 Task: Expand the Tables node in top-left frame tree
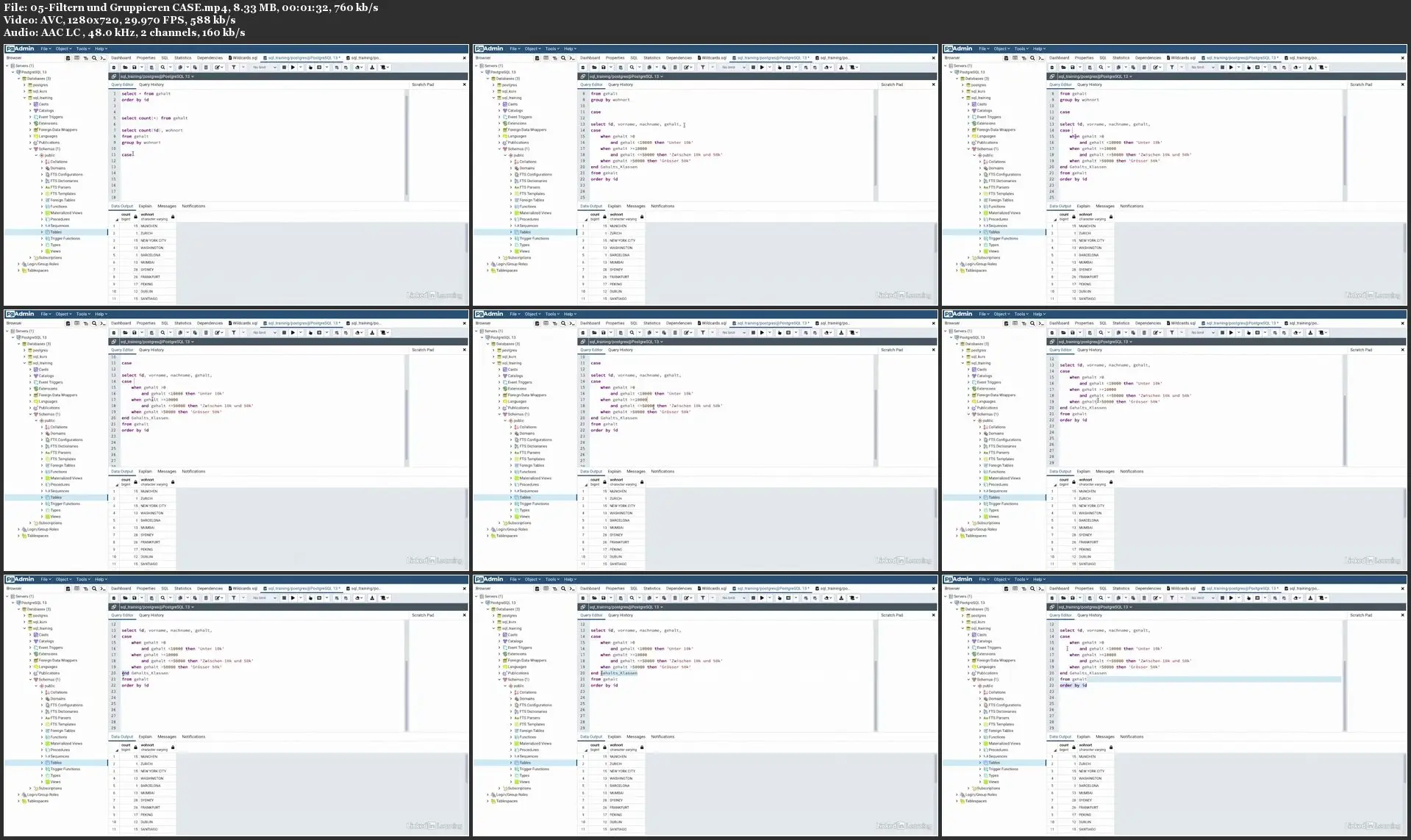(x=42, y=232)
